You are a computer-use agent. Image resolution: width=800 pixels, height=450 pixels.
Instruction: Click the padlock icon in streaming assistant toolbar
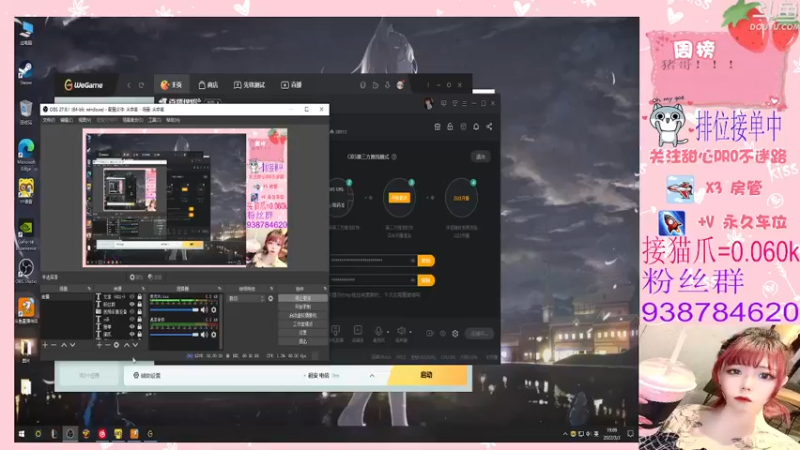tap(450, 127)
